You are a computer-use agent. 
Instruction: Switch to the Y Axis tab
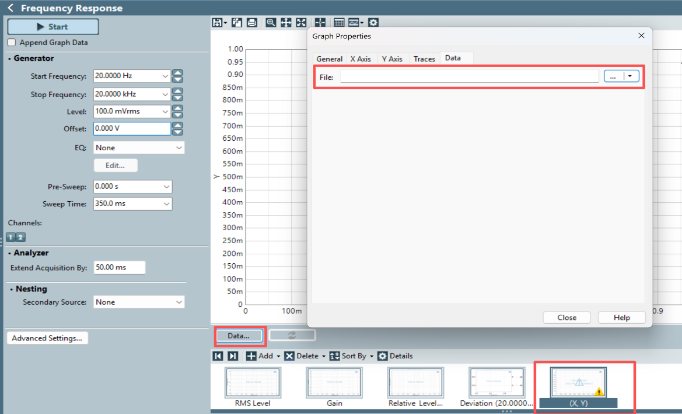pyautogui.click(x=392, y=59)
